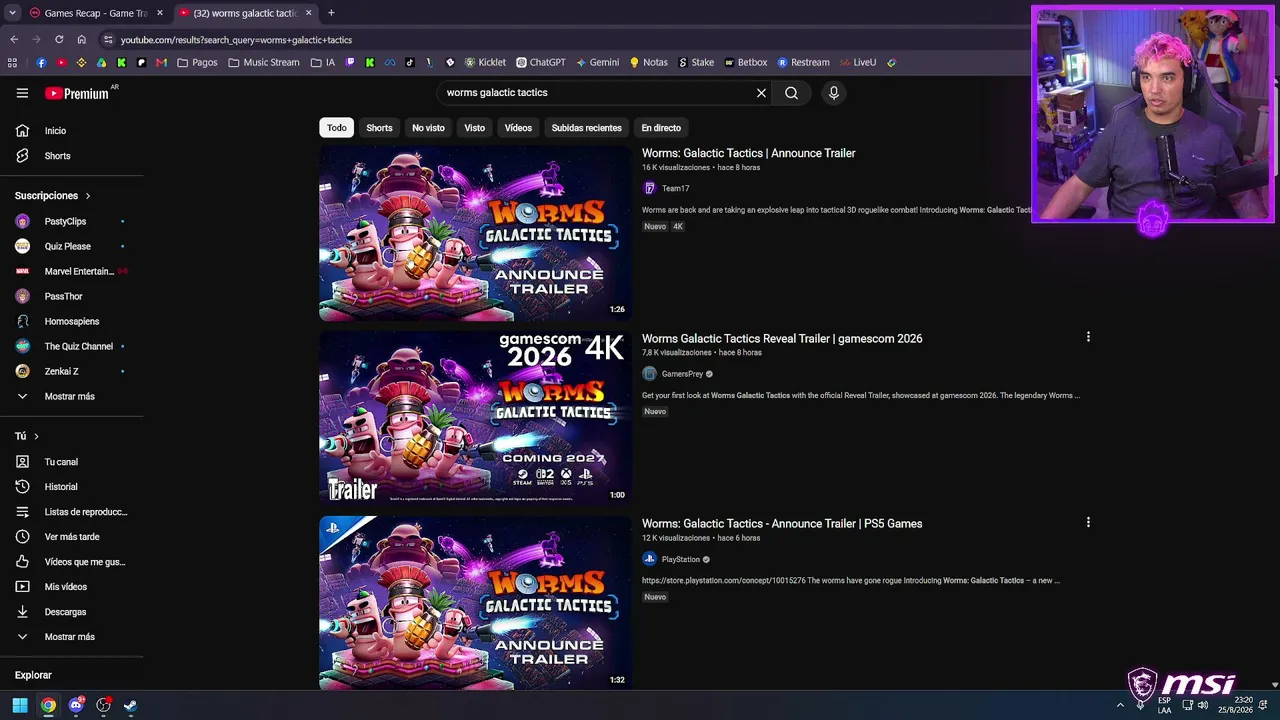Open the Kicklet bookmark
Viewport: 1280px width, 720px height.
coord(485,62)
